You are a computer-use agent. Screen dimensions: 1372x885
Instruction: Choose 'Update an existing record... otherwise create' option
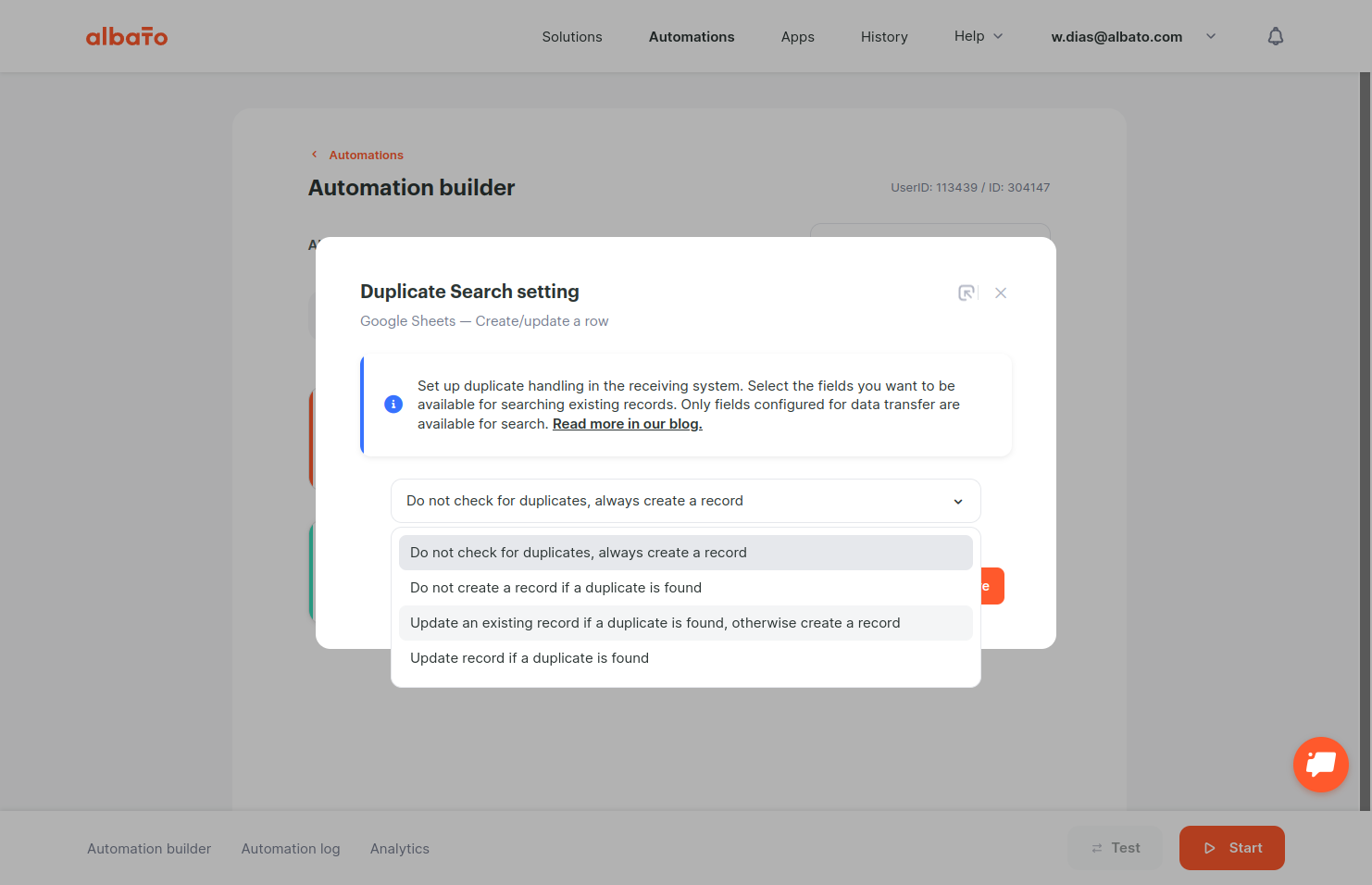pos(686,623)
